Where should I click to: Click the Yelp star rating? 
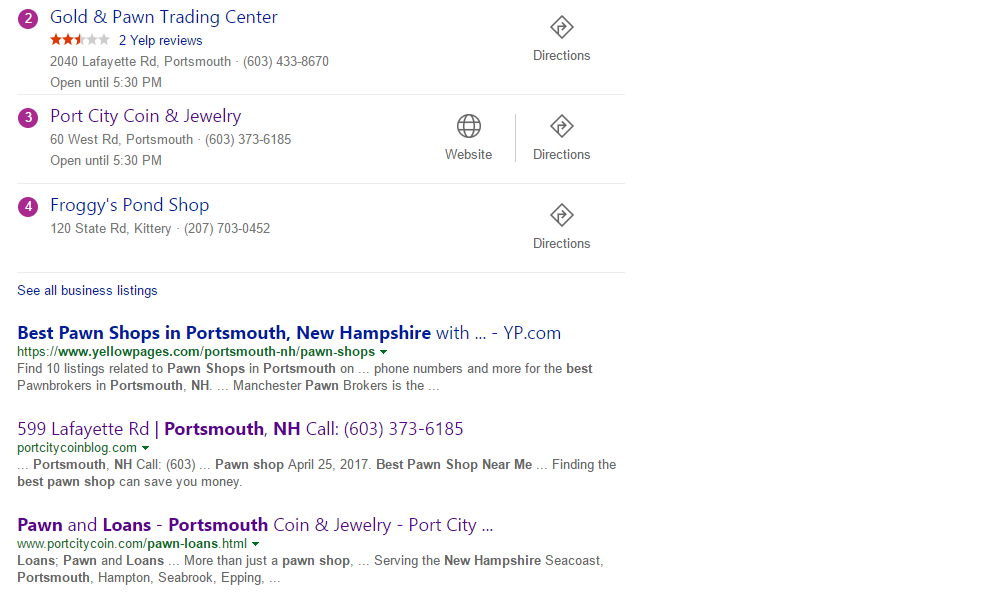pyautogui.click(x=80, y=41)
